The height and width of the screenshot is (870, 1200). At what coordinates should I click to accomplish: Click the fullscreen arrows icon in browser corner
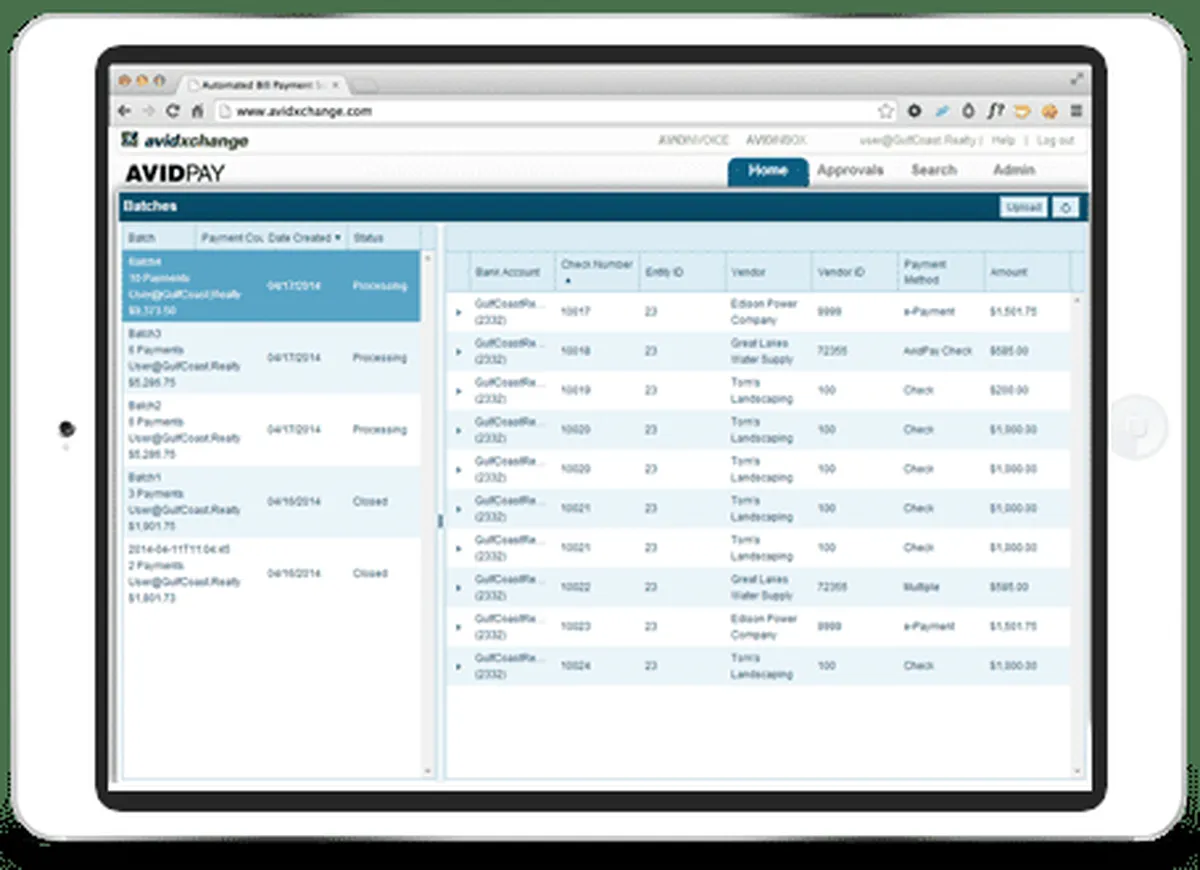[1077, 78]
